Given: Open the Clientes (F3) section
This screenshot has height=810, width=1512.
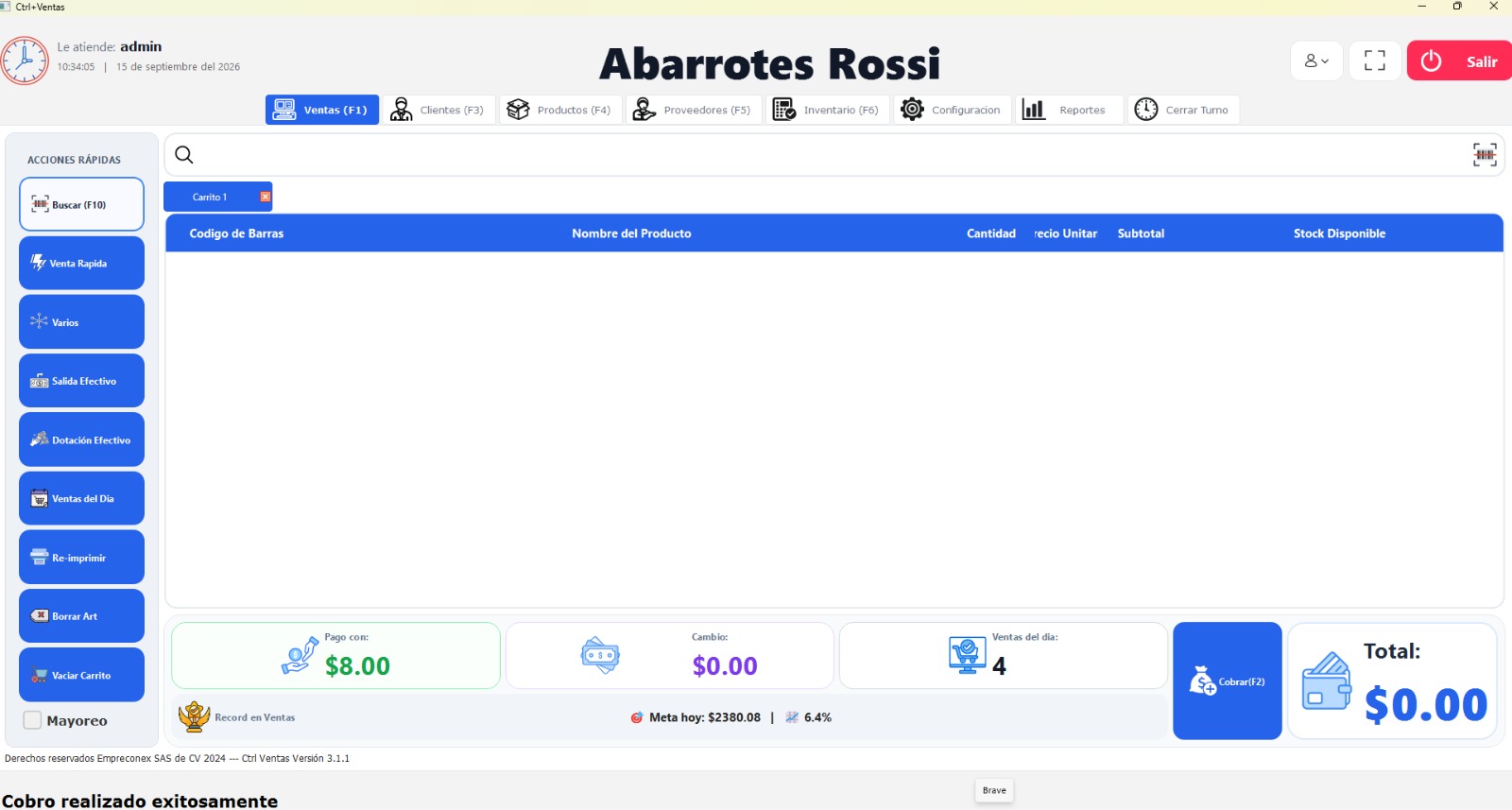Looking at the screenshot, I should click(438, 110).
